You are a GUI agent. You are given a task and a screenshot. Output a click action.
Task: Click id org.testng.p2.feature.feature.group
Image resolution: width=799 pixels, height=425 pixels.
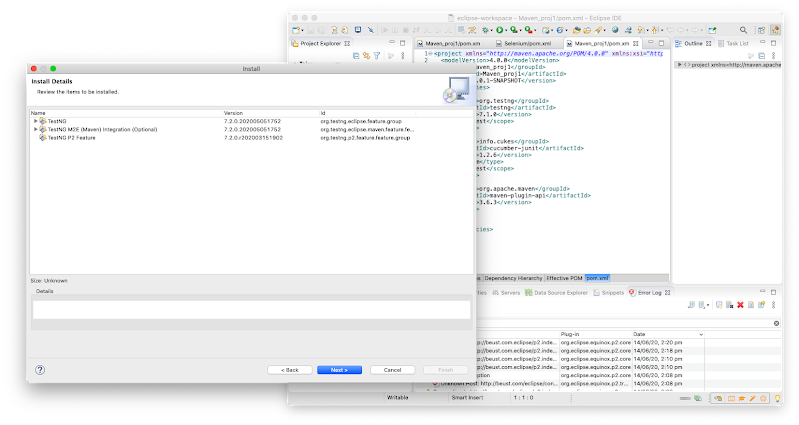click(x=365, y=138)
